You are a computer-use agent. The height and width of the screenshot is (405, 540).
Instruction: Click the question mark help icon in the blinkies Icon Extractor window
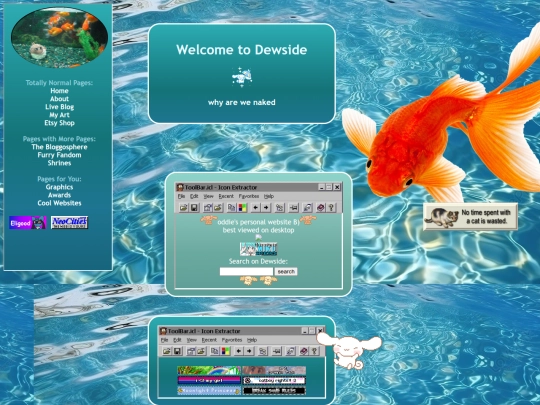coord(314,351)
